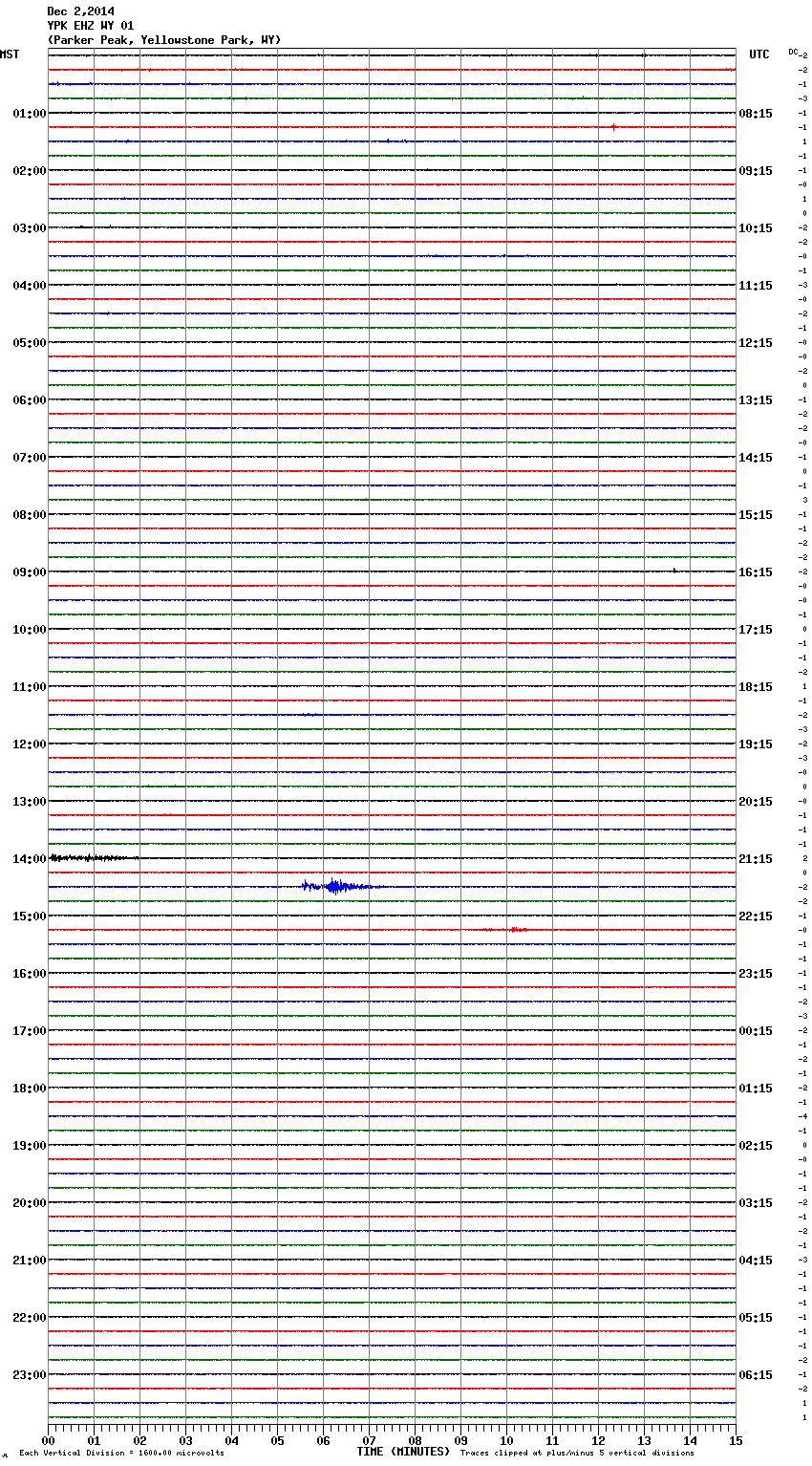Screen dimensions: 812x1466
Task: Click the '22:15' UTC time label
Action: tap(756, 916)
